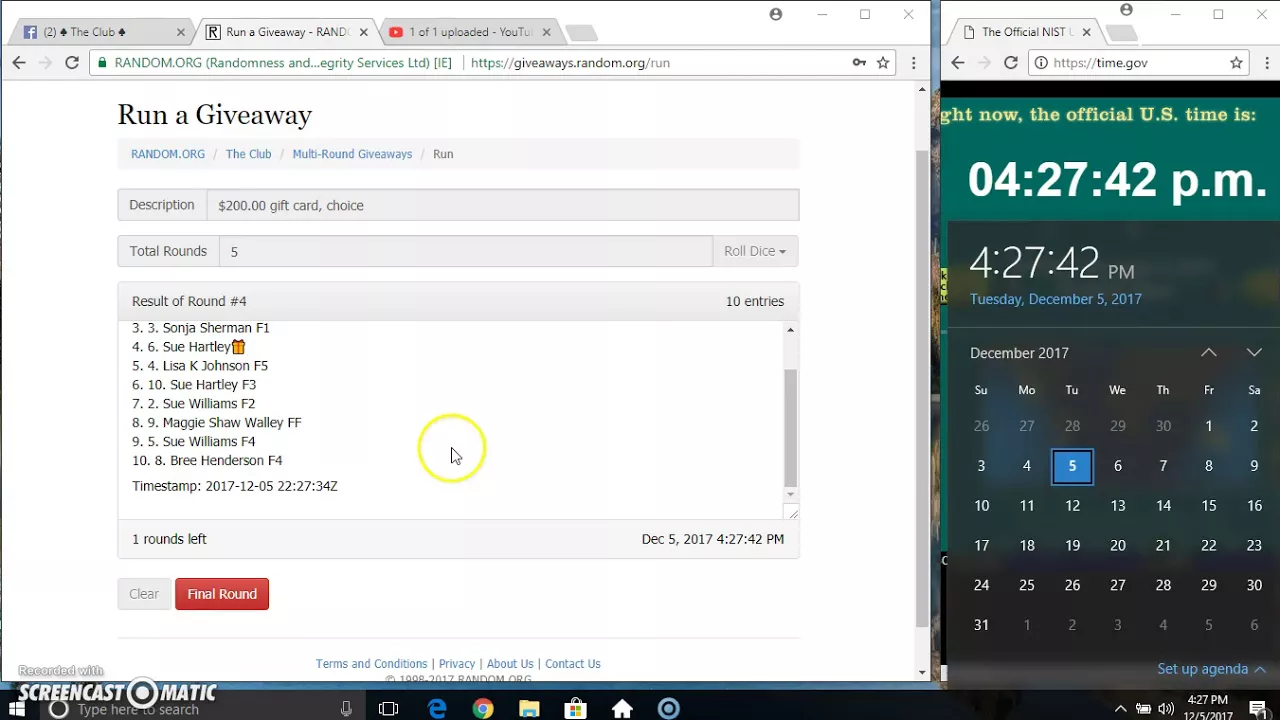Switch to the '1 of 1 uploaded - YouTube' tab
This screenshot has height=720, width=1280.
(470, 32)
